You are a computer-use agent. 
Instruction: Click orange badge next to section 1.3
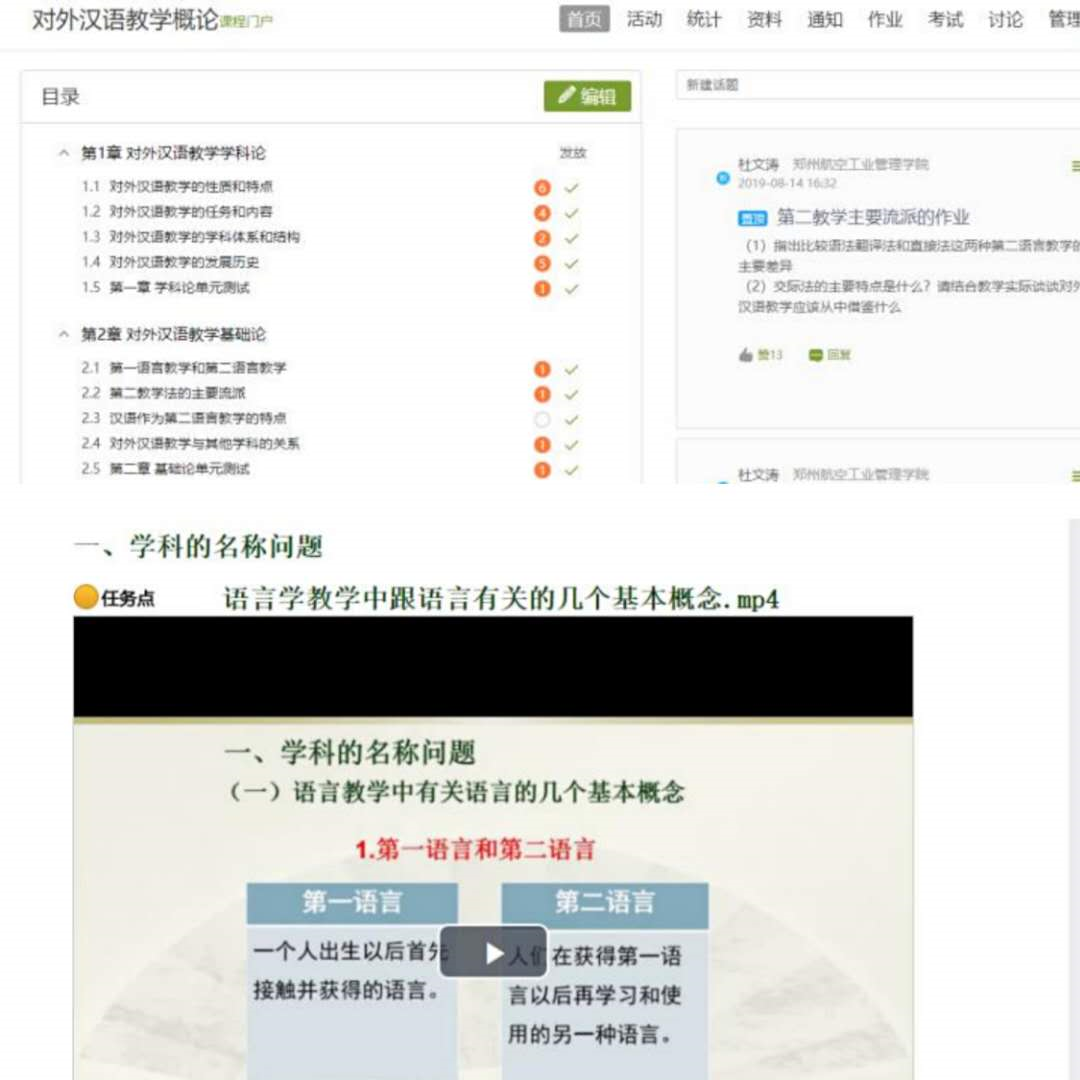point(542,238)
